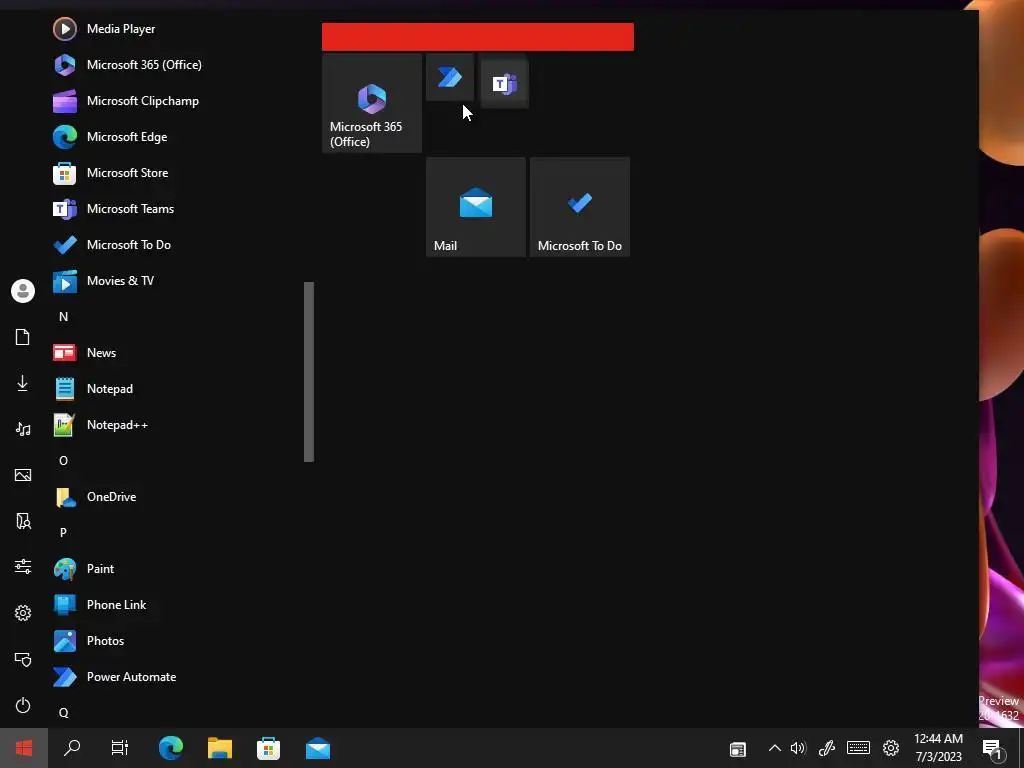Open volume control in system tray
Viewport: 1024px width, 768px height.
coord(798,748)
